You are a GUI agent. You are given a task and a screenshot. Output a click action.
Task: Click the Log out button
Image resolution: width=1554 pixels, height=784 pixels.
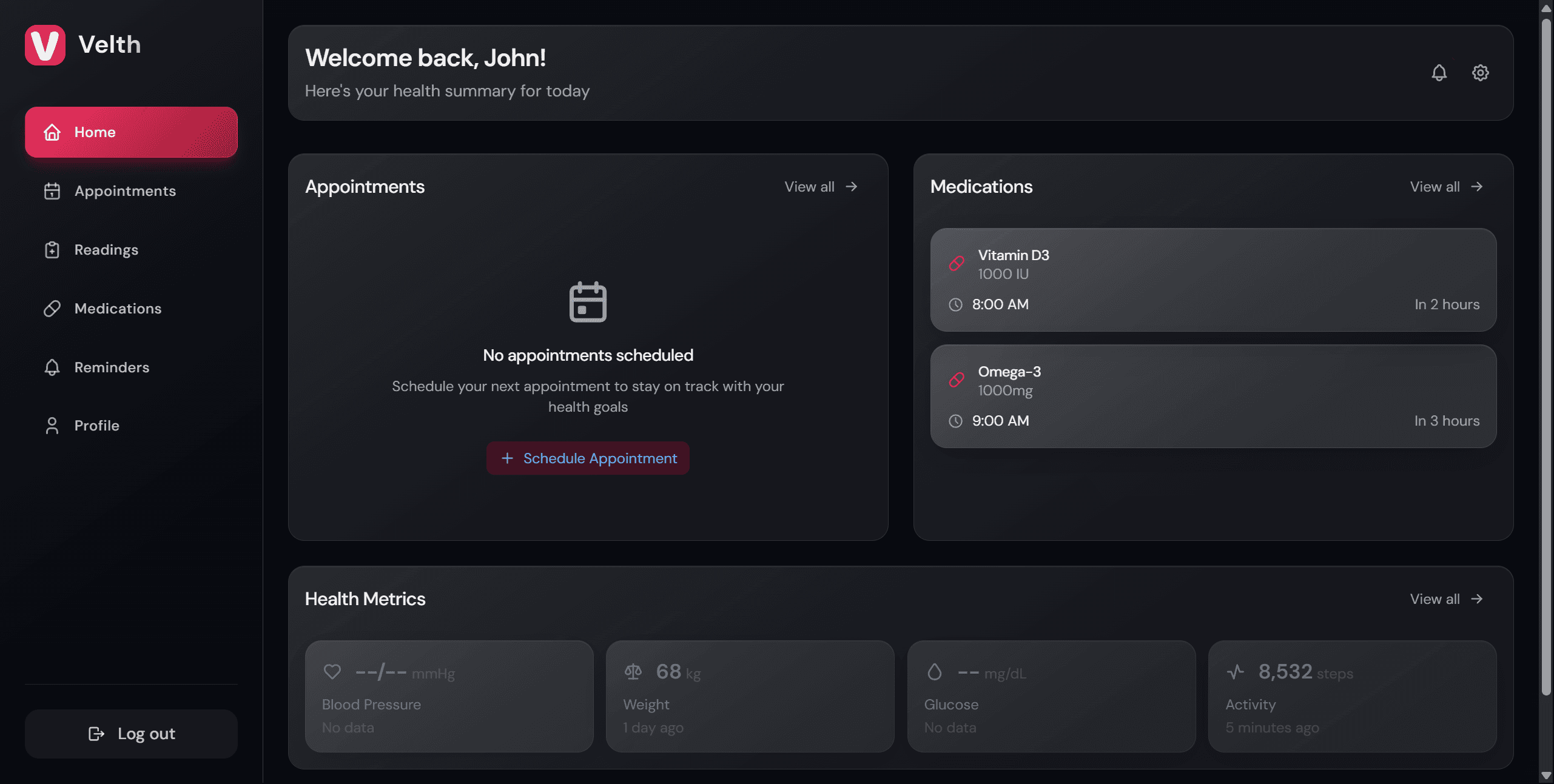(131, 734)
